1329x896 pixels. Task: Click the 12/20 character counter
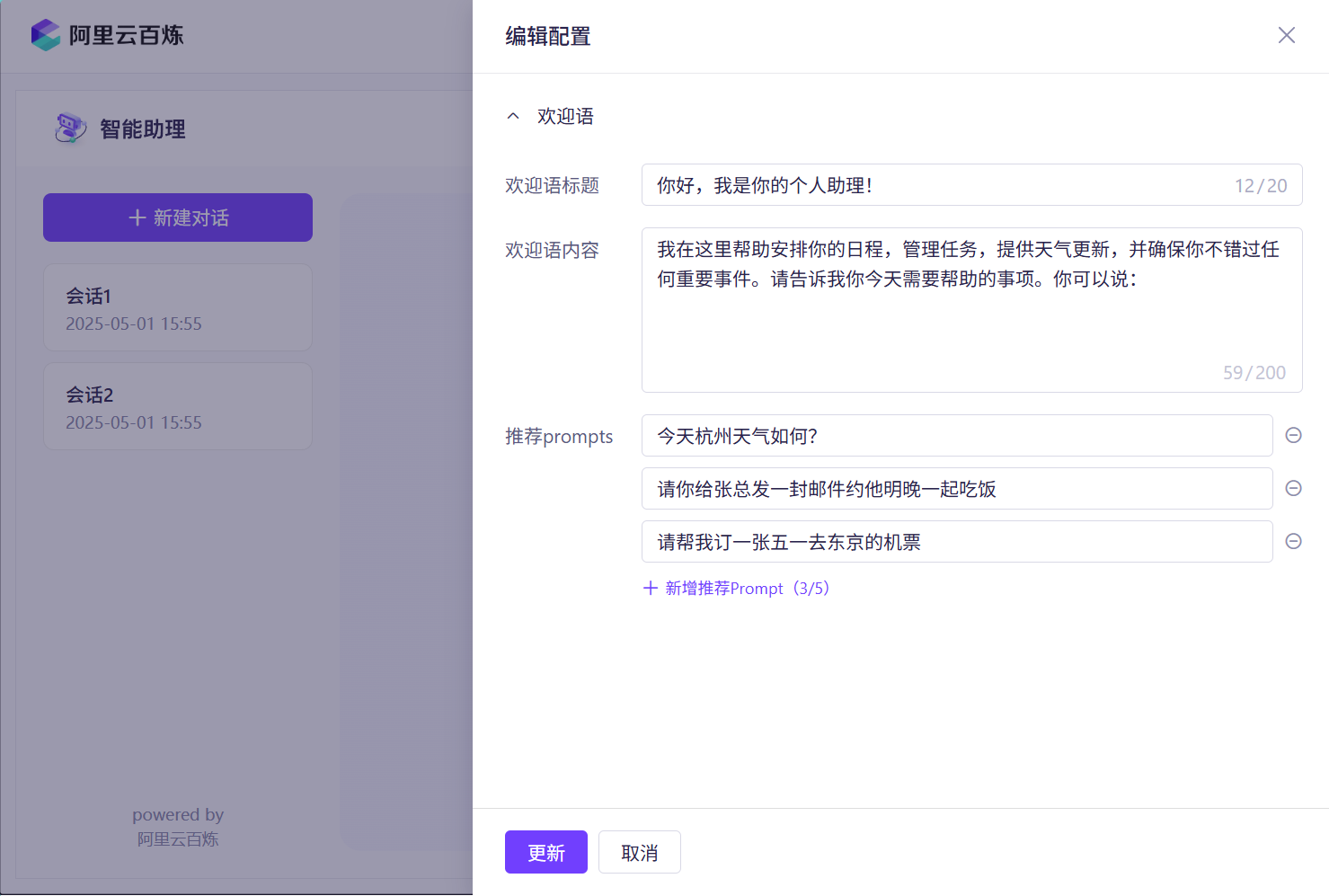[x=1261, y=186]
